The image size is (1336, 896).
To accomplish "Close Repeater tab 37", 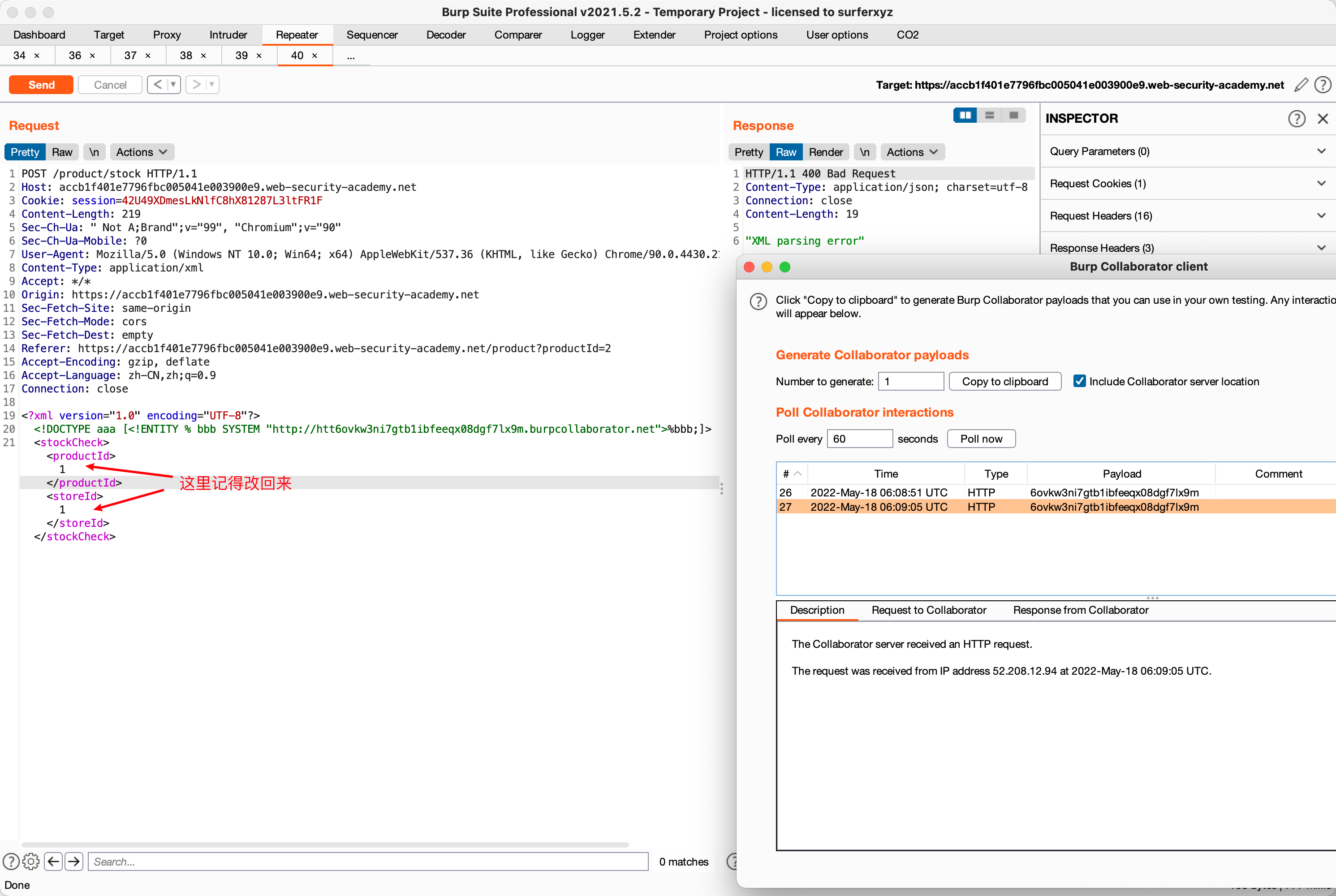I will click(148, 56).
